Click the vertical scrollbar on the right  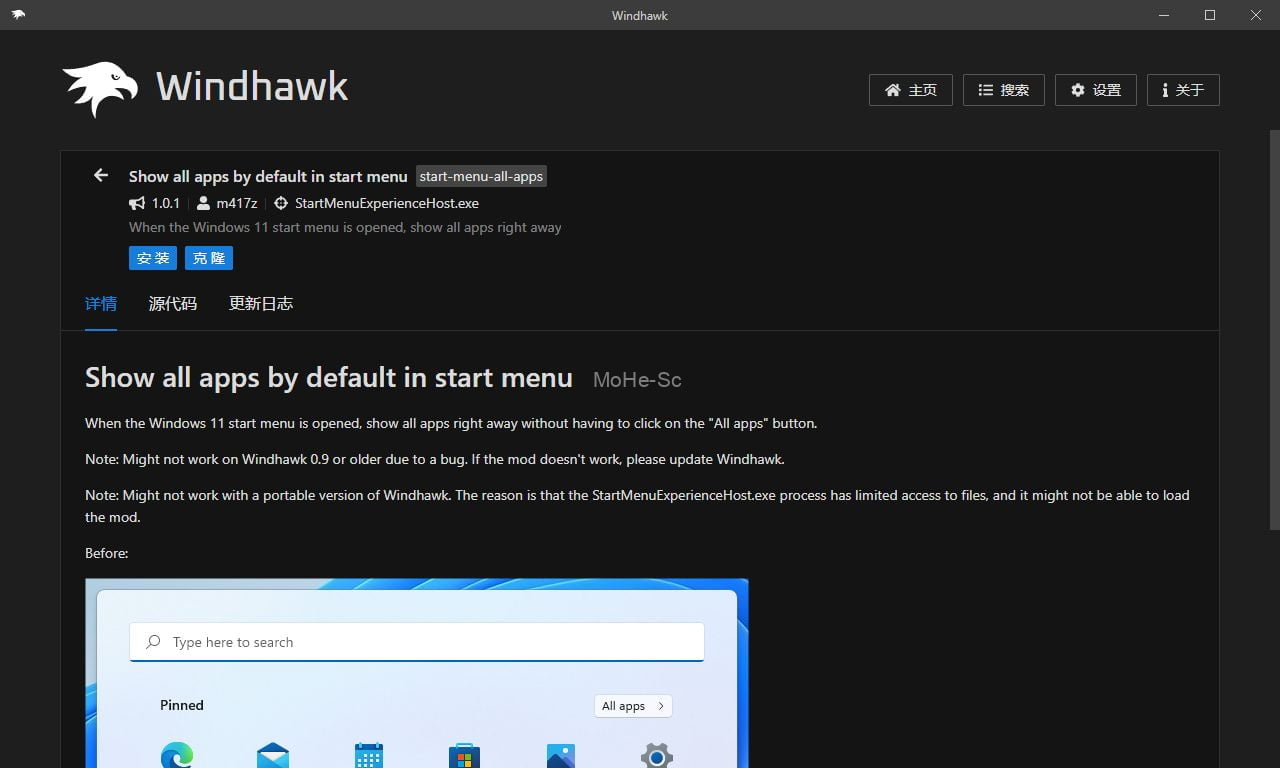pyautogui.click(x=1274, y=330)
